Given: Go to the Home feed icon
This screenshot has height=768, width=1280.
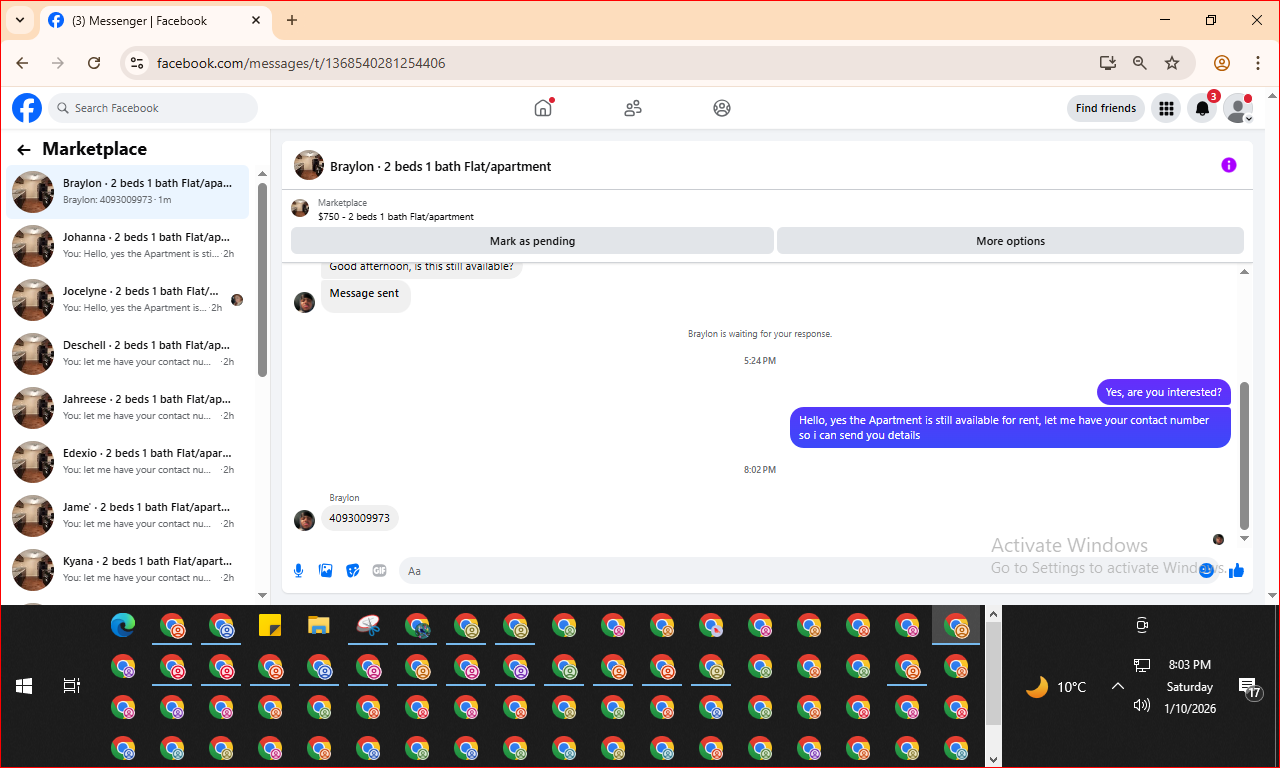Looking at the screenshot, I should (x=543, y=108).
